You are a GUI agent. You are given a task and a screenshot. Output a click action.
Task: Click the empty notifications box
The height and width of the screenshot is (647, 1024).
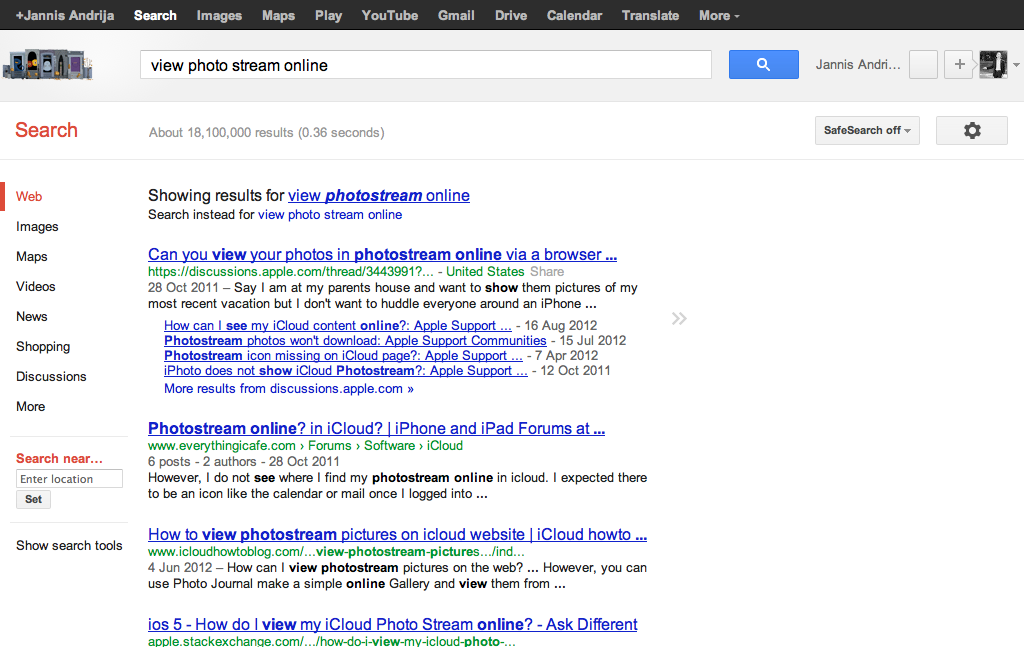click(923, 65)
